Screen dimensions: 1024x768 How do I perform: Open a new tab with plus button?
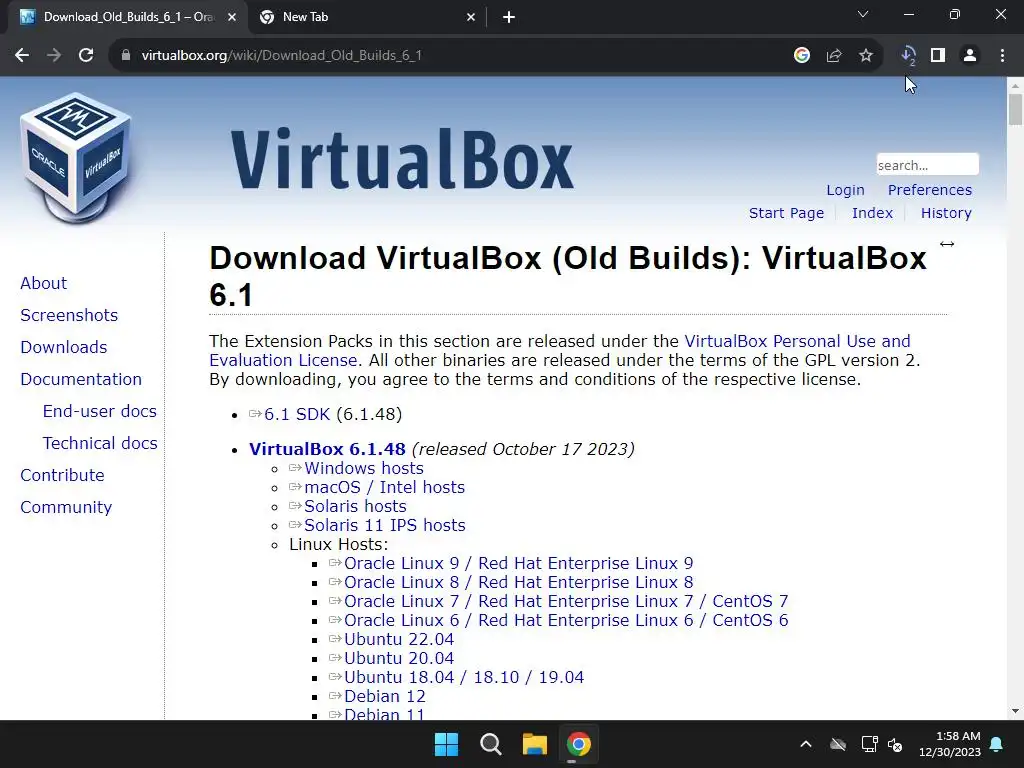[509, 18]
